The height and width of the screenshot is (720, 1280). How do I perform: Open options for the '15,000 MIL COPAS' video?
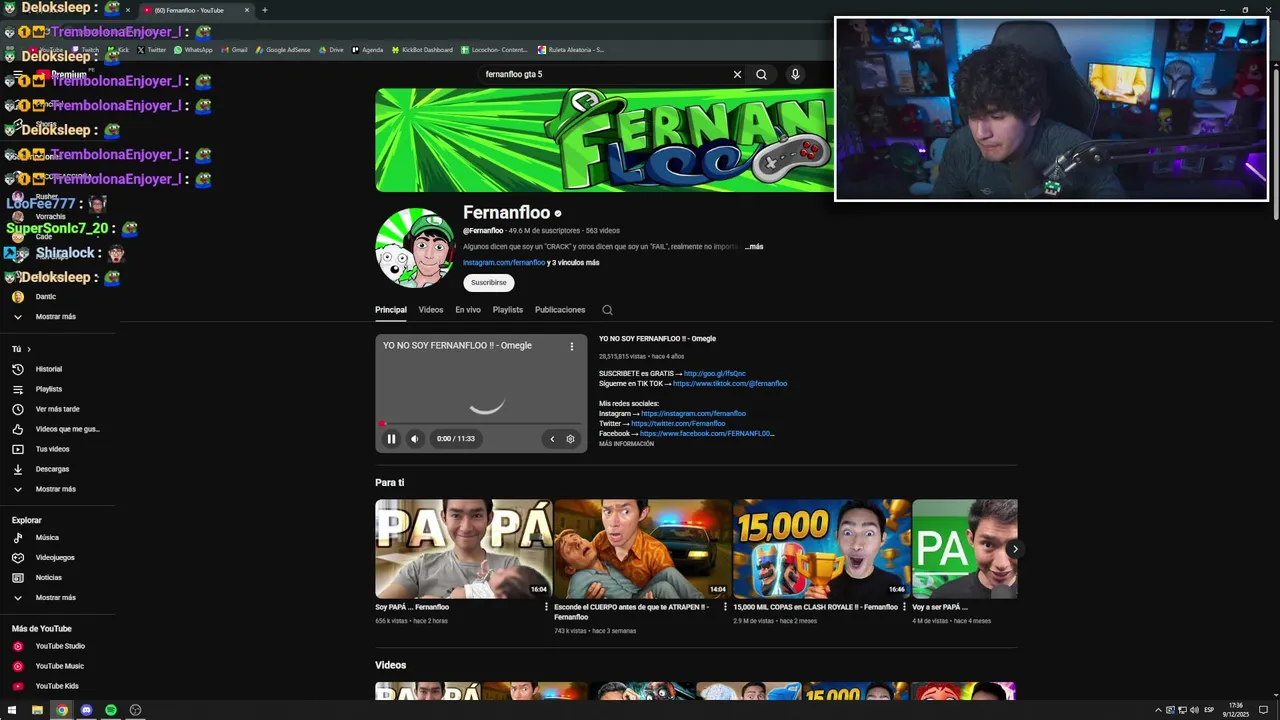tap(905, 607)
